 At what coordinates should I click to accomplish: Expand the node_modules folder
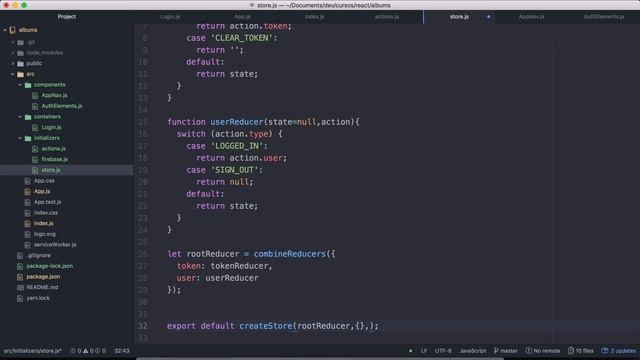click(13, 53)
